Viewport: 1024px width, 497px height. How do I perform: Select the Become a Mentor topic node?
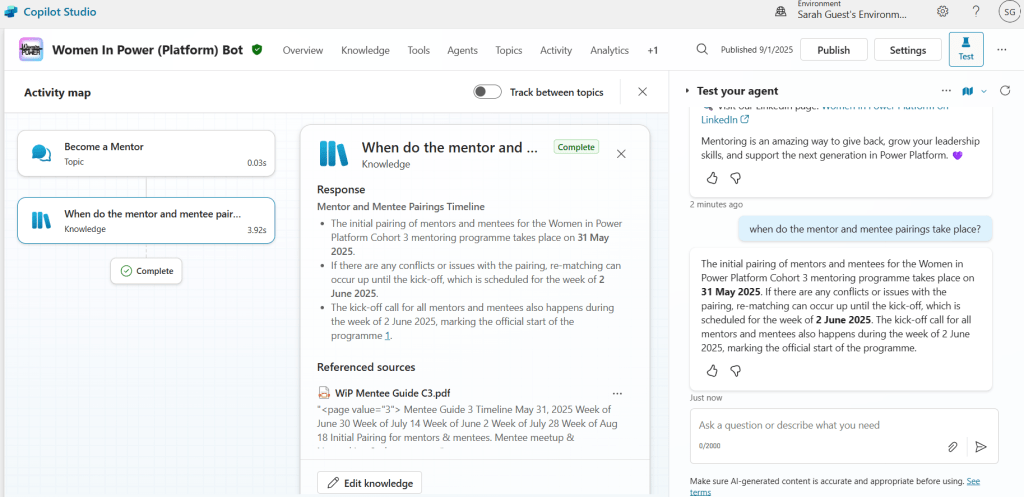(x=146, y=153)
